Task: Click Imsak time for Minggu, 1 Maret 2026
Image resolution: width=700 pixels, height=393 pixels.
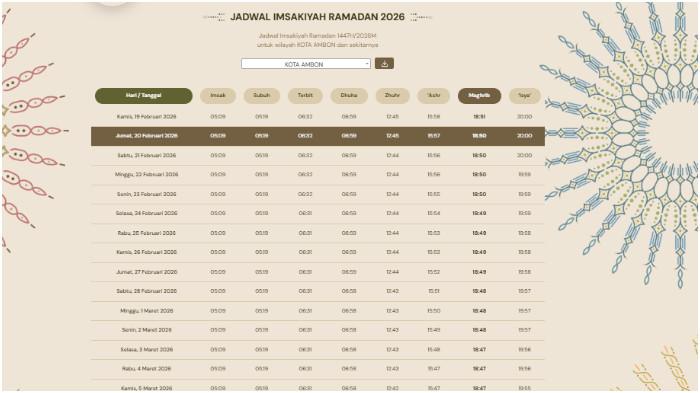Action: click(218, 311)
